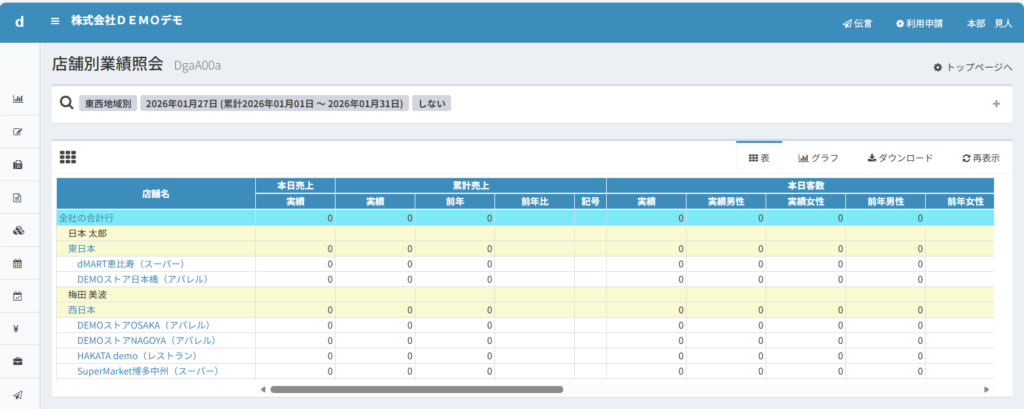Open the 東西地域別 filter tag
Screen dimensions: 1024x409
(x=108, y=103)
